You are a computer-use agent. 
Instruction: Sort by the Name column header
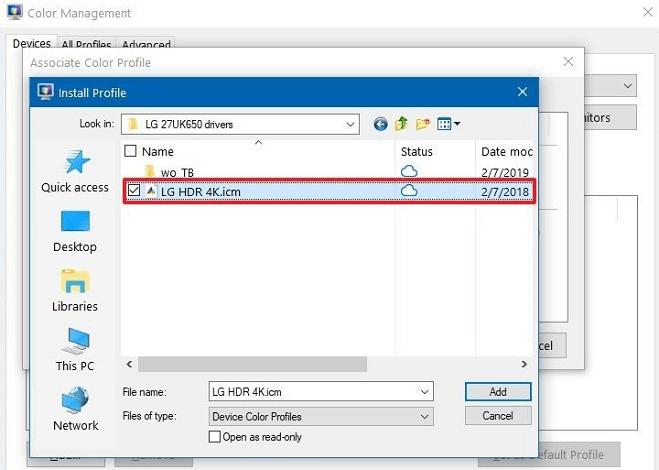pos(158,151)
